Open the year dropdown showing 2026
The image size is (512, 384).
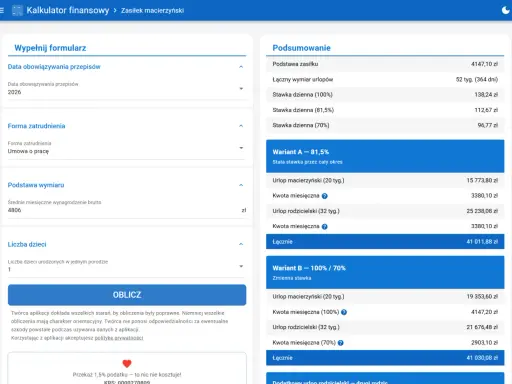[x=127, y=89]
